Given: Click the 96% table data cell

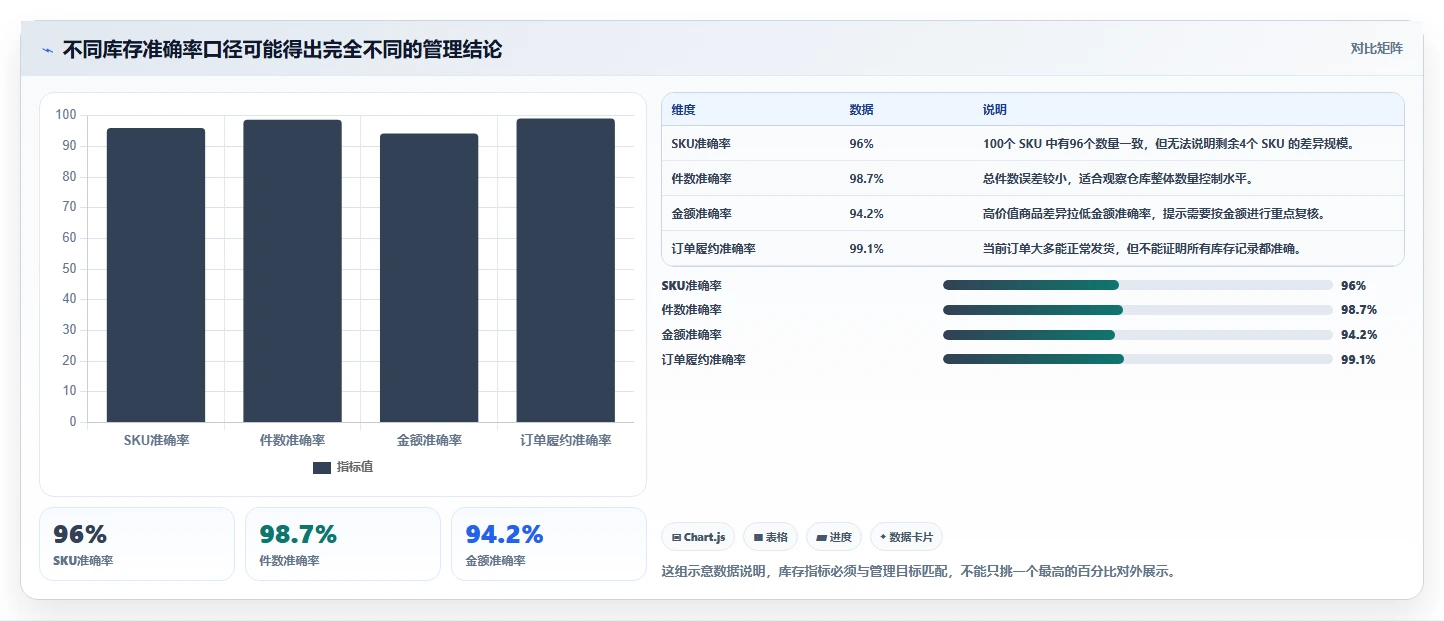Looking at the screenshot, I should [861, 144].
